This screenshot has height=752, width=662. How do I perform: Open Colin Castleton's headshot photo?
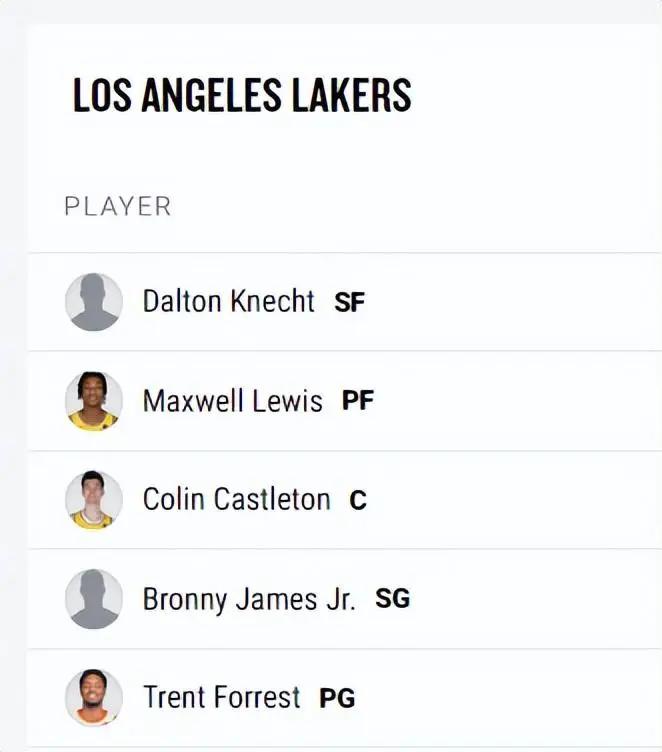pos(94,500)
